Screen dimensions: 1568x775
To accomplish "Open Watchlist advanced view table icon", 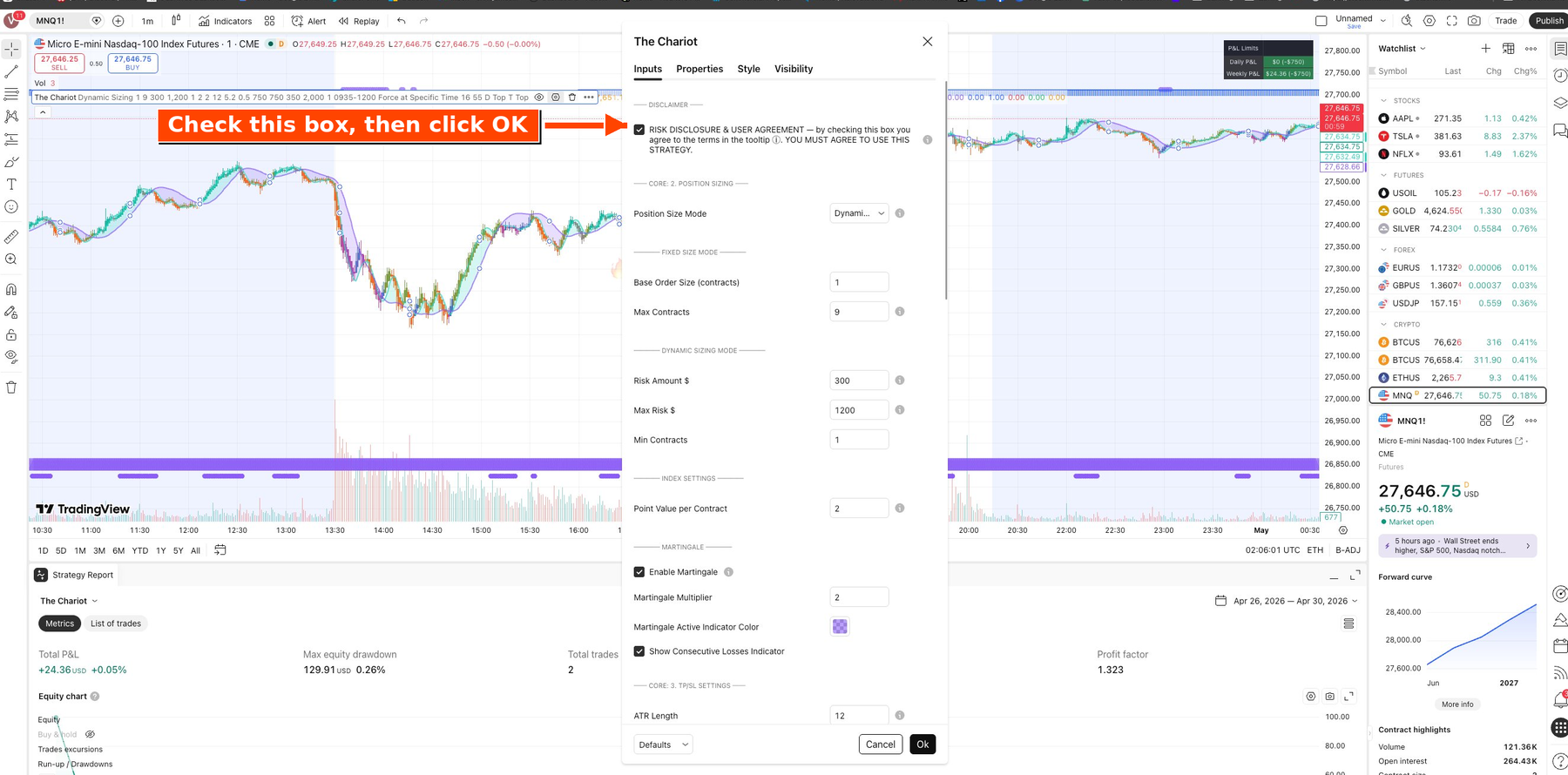I will pyautogui.click(x=1508, y=49).
